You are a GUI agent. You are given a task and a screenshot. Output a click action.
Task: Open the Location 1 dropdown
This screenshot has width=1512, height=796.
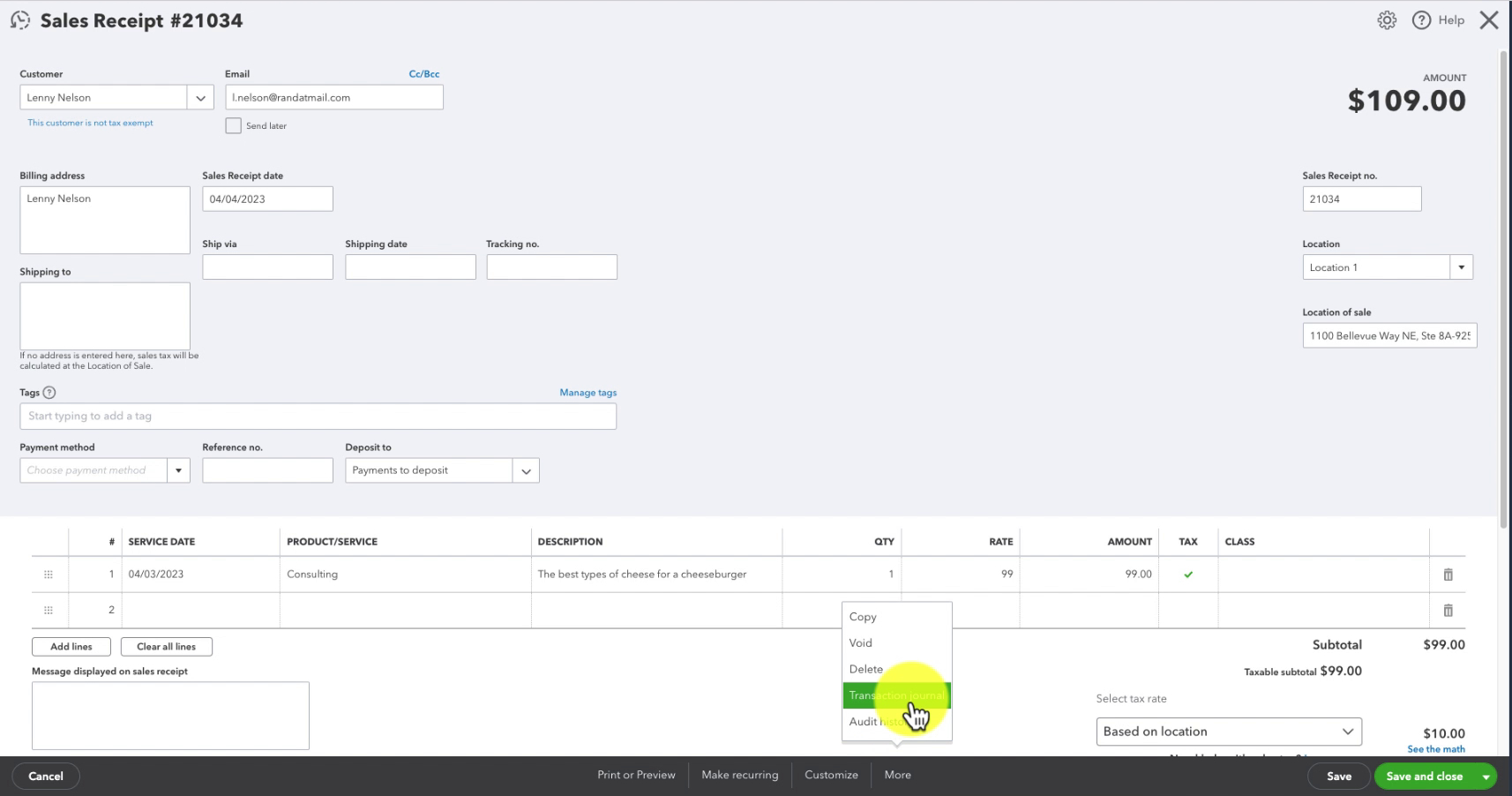point(1461,267)
